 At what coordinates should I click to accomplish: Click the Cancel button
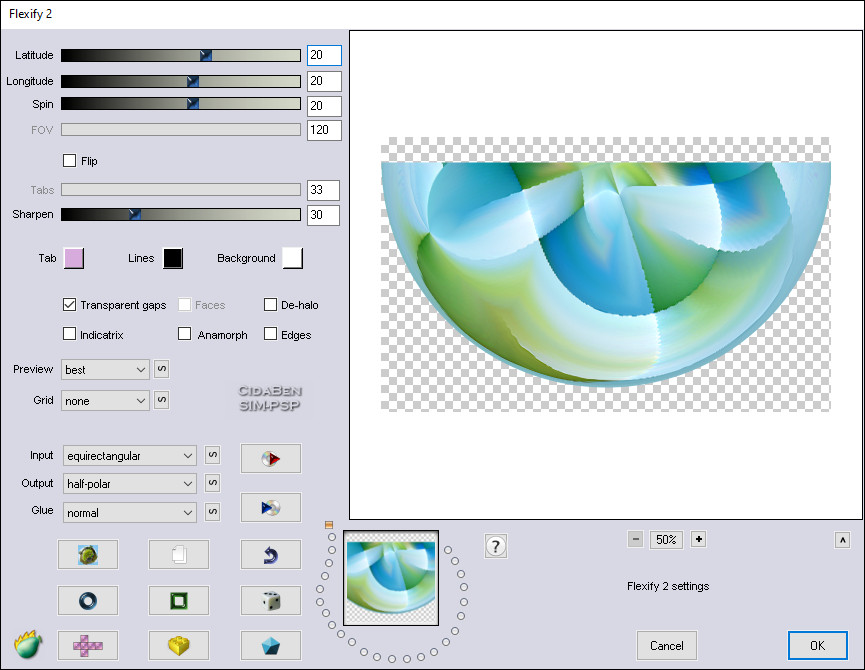click(x=666, y=646)
